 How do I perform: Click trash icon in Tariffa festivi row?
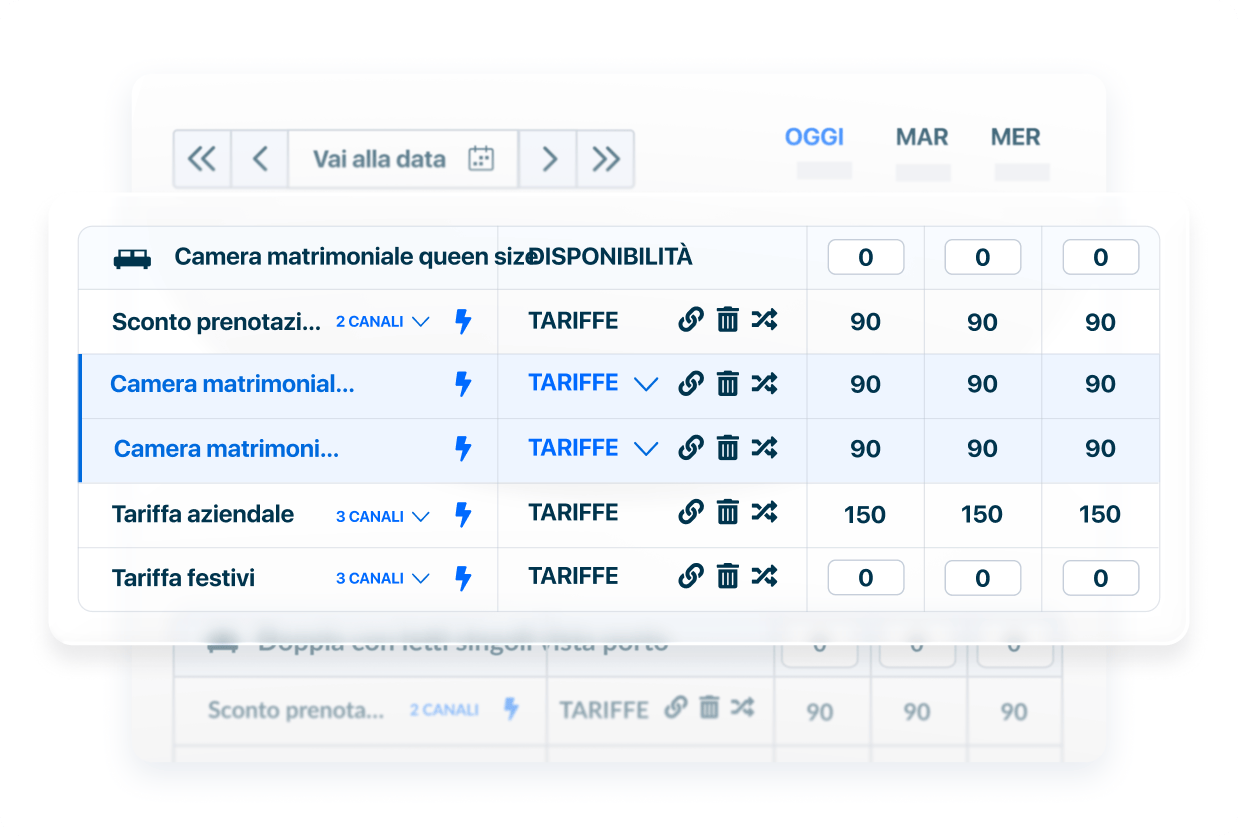click(x=728, y=576)
